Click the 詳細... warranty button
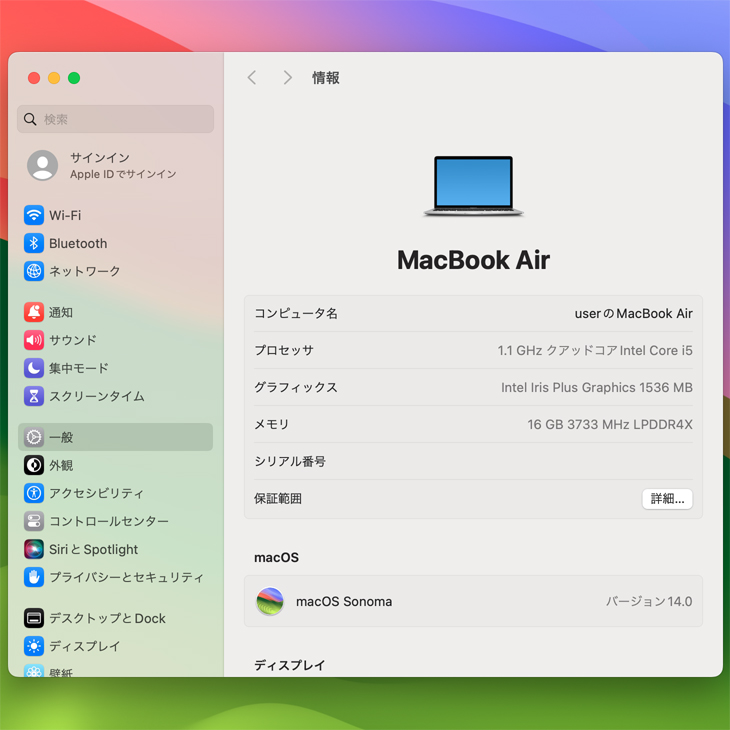 (667, 498)
